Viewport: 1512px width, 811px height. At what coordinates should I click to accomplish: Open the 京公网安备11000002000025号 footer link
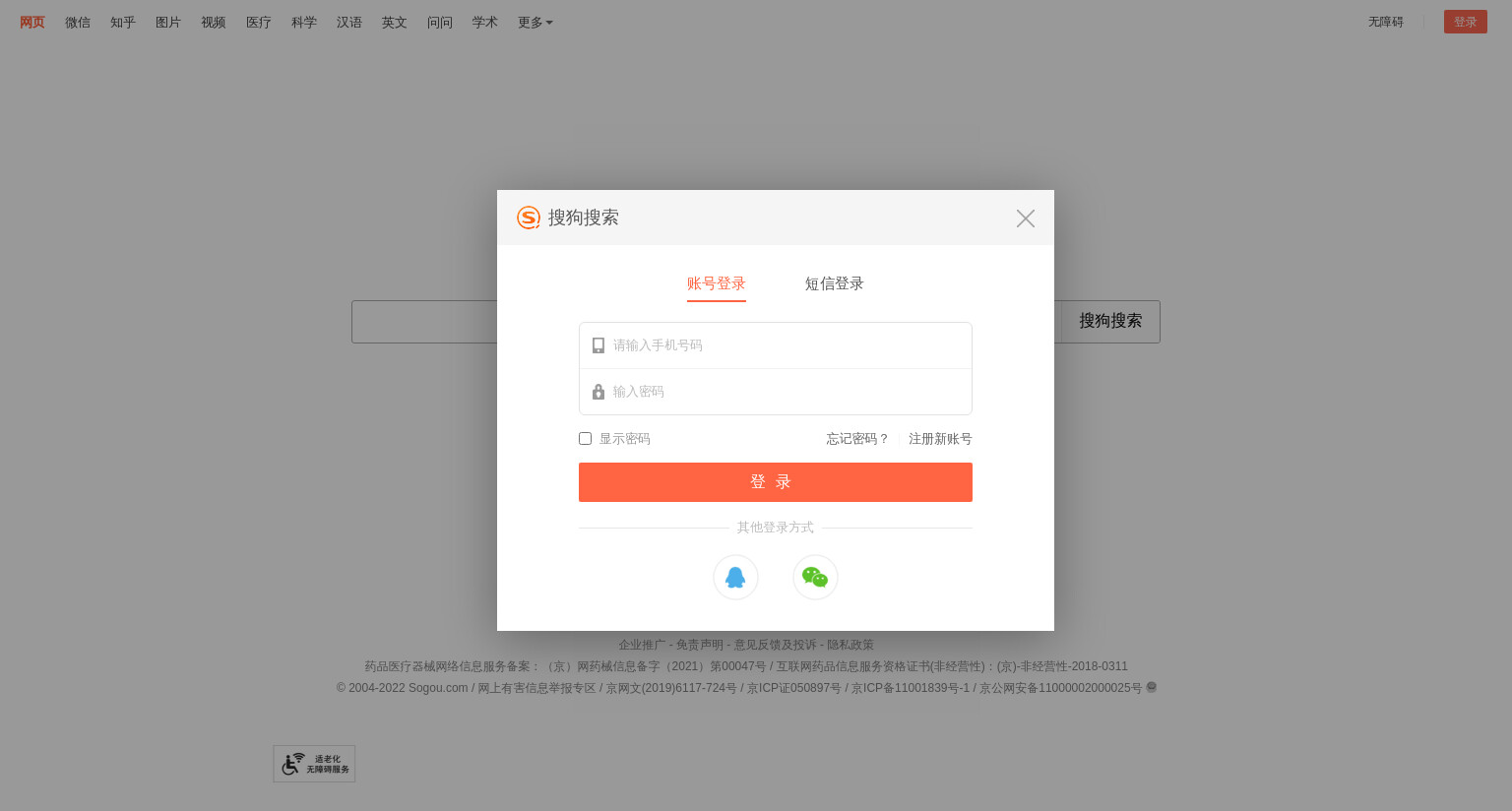click(1061, 688)
